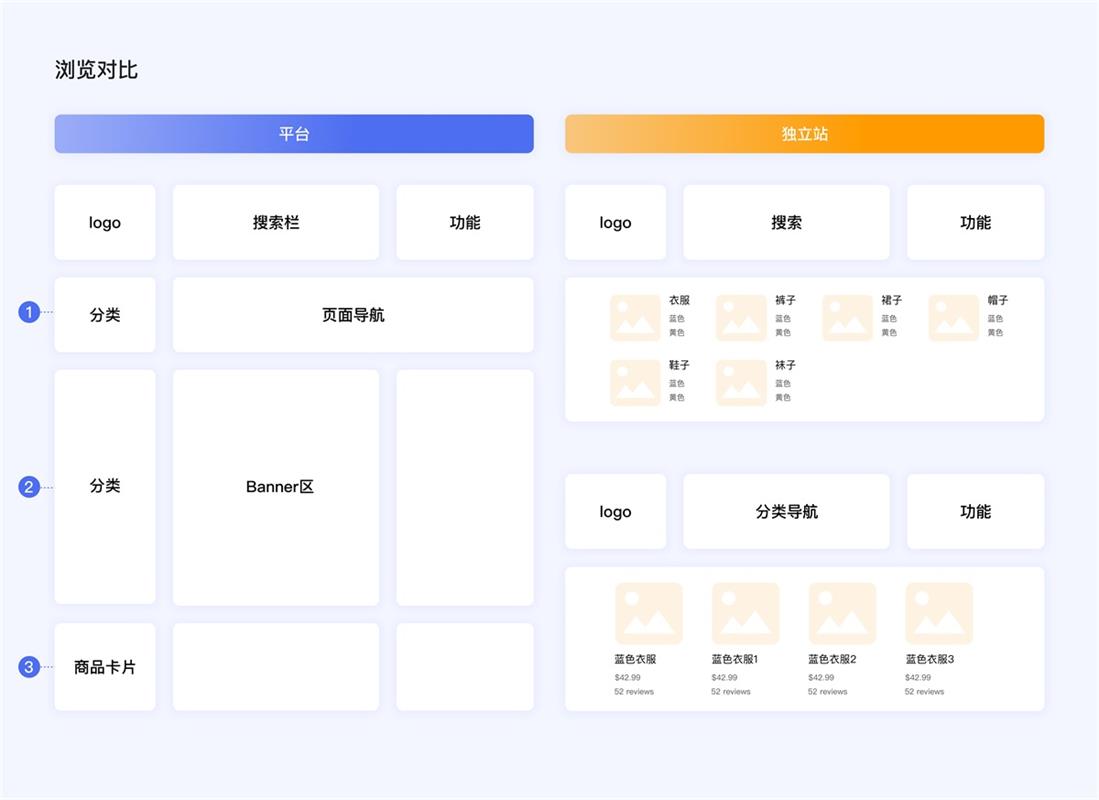The height and width of the screenshot is (800, 1099).
Task: Open the 分类导航 block
Action: pyautogui.click(x=786, y=512)
